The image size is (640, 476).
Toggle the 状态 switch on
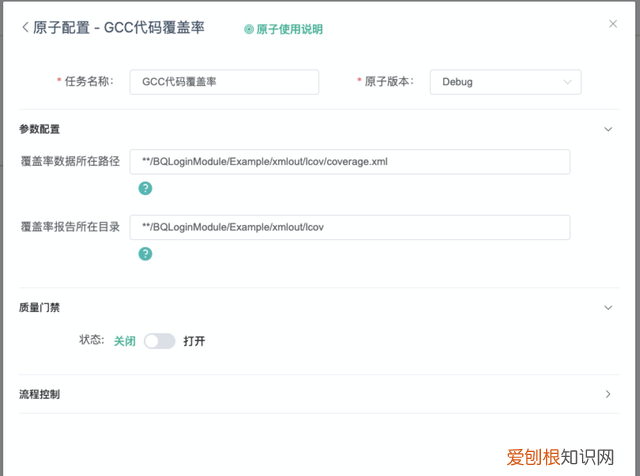159,341
